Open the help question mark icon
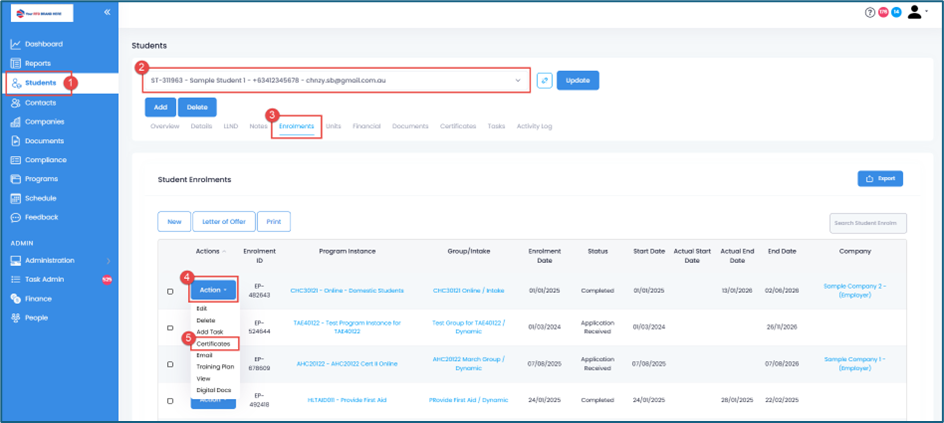 point(869,12)
